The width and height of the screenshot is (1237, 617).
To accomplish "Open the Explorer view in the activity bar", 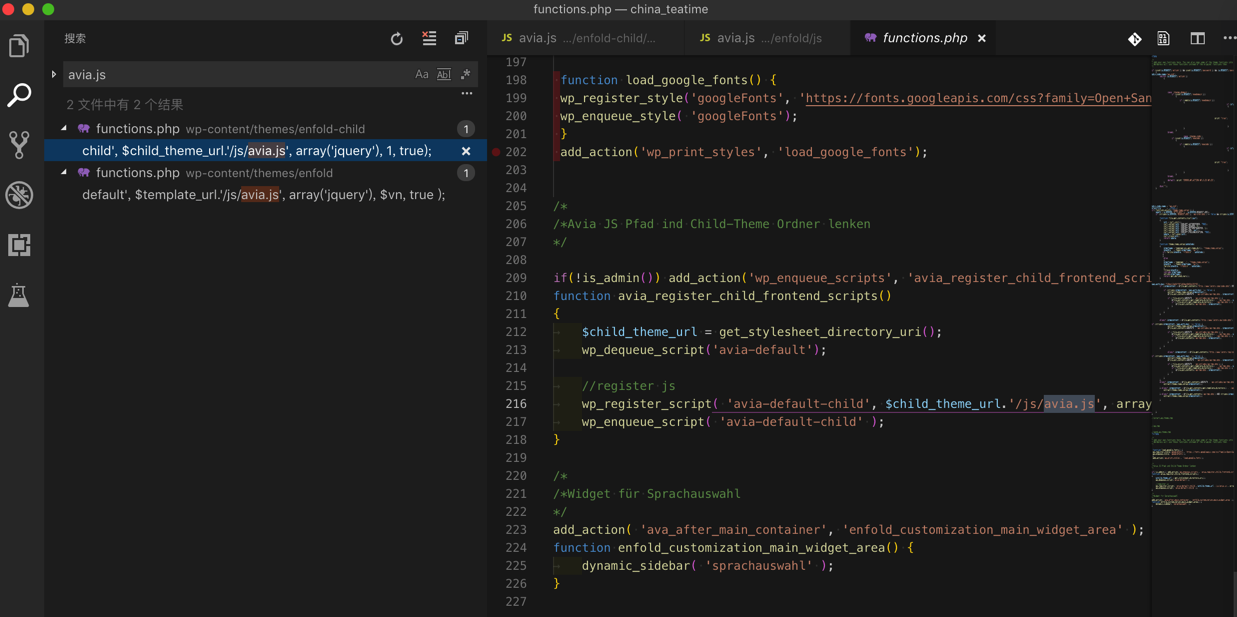I will coord(19,46).
